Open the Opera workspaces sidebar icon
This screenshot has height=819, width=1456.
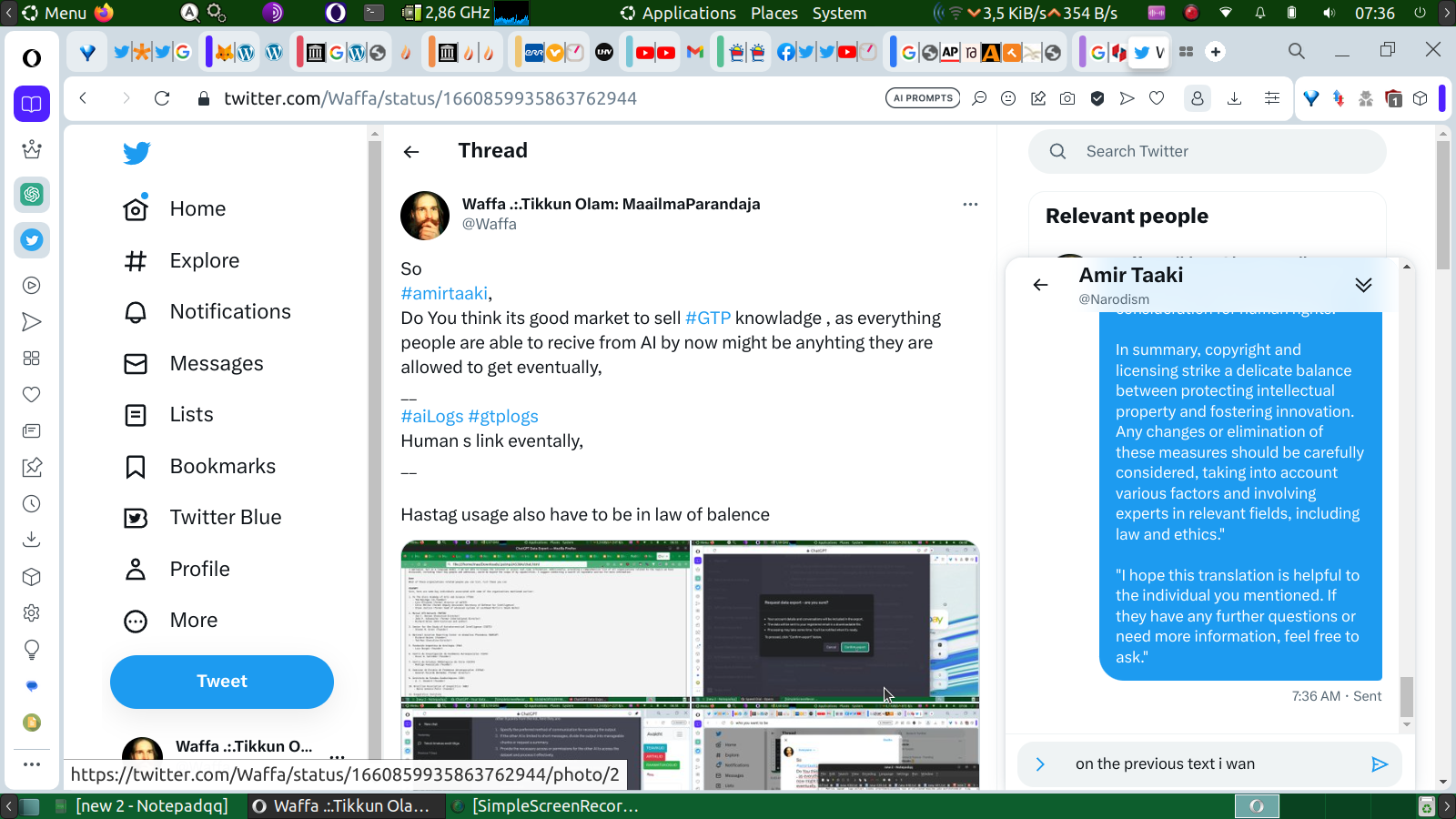[32, 104]
